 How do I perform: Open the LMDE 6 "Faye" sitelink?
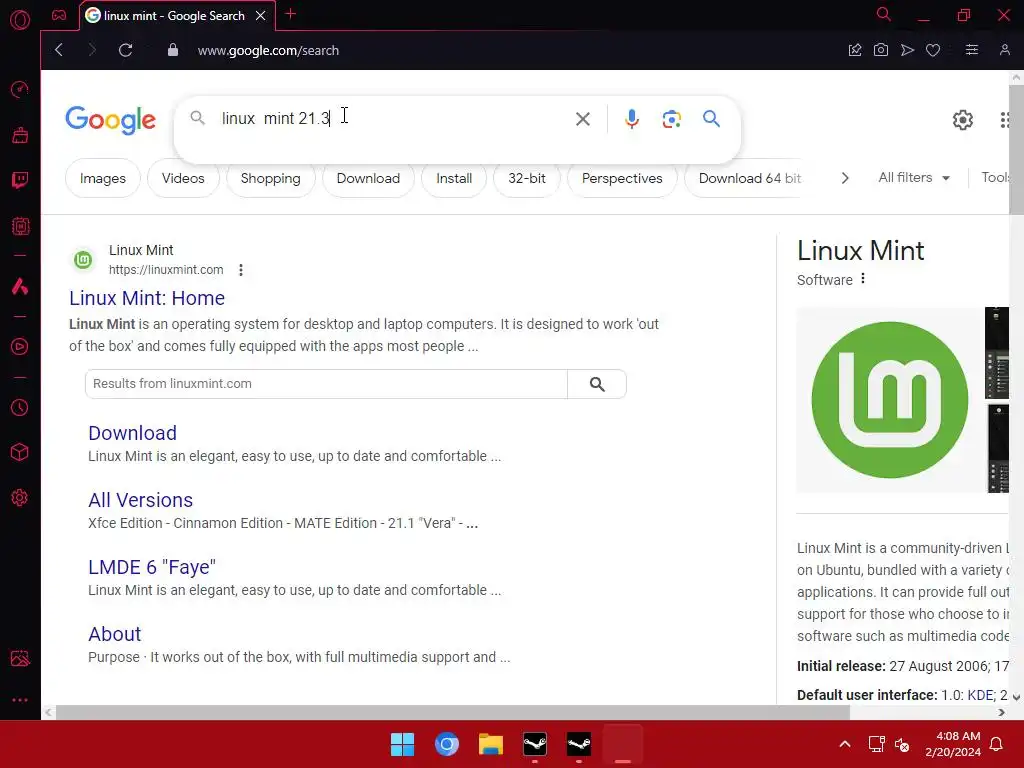[152, 567]
